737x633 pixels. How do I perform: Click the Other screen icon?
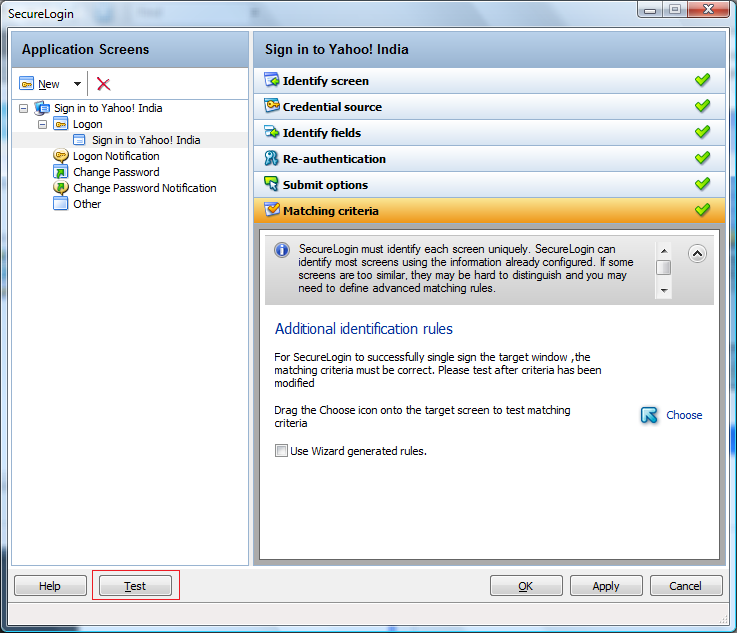(61, 204)
